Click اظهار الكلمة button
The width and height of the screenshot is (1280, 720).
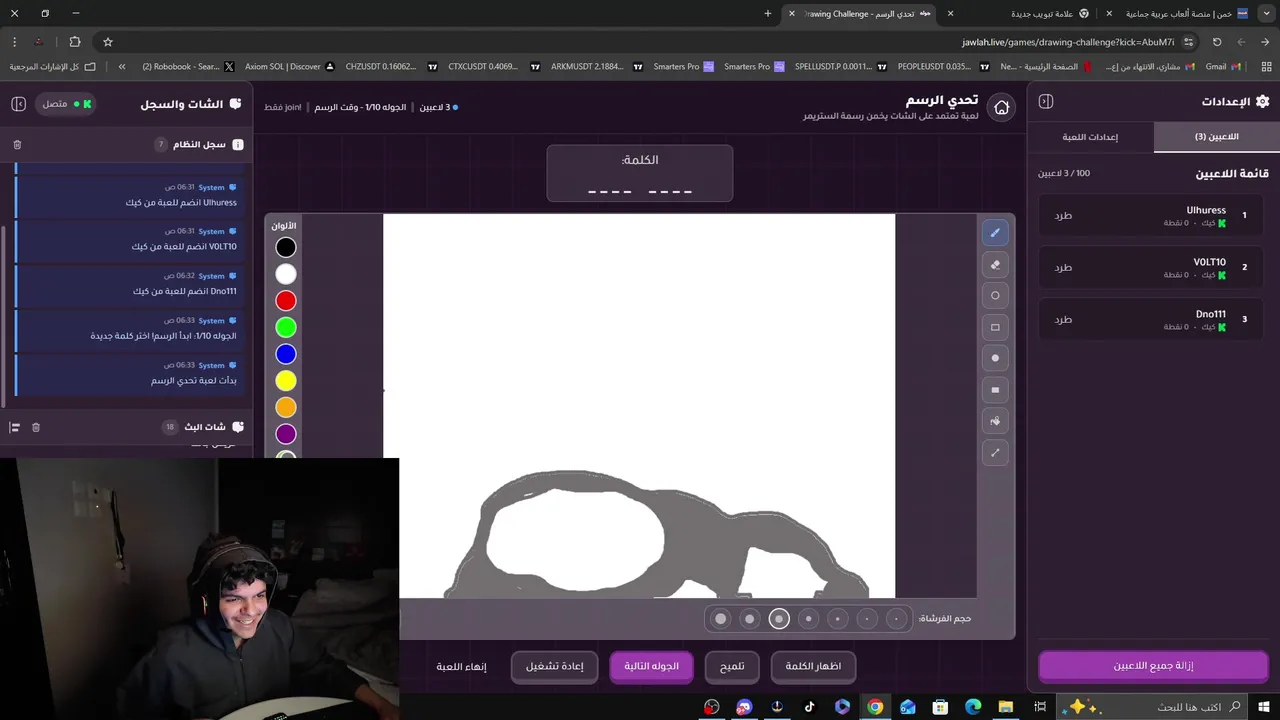click(x=813, y=666)
